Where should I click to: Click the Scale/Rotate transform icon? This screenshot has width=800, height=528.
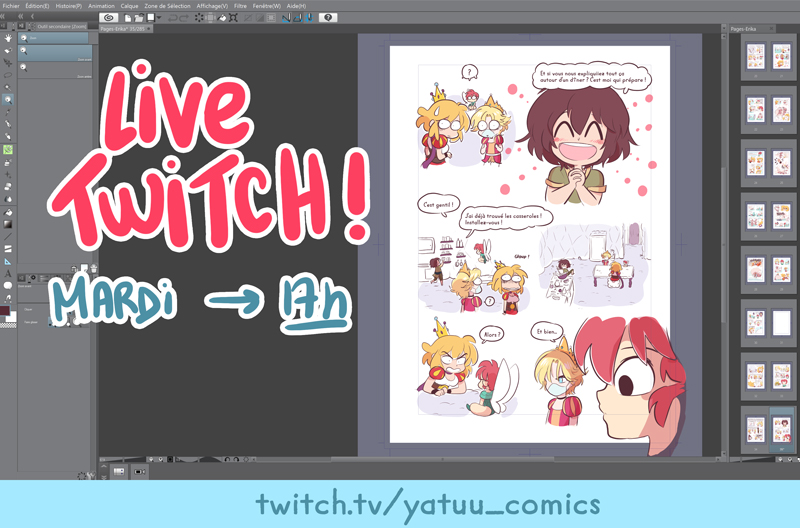[233, 18]
